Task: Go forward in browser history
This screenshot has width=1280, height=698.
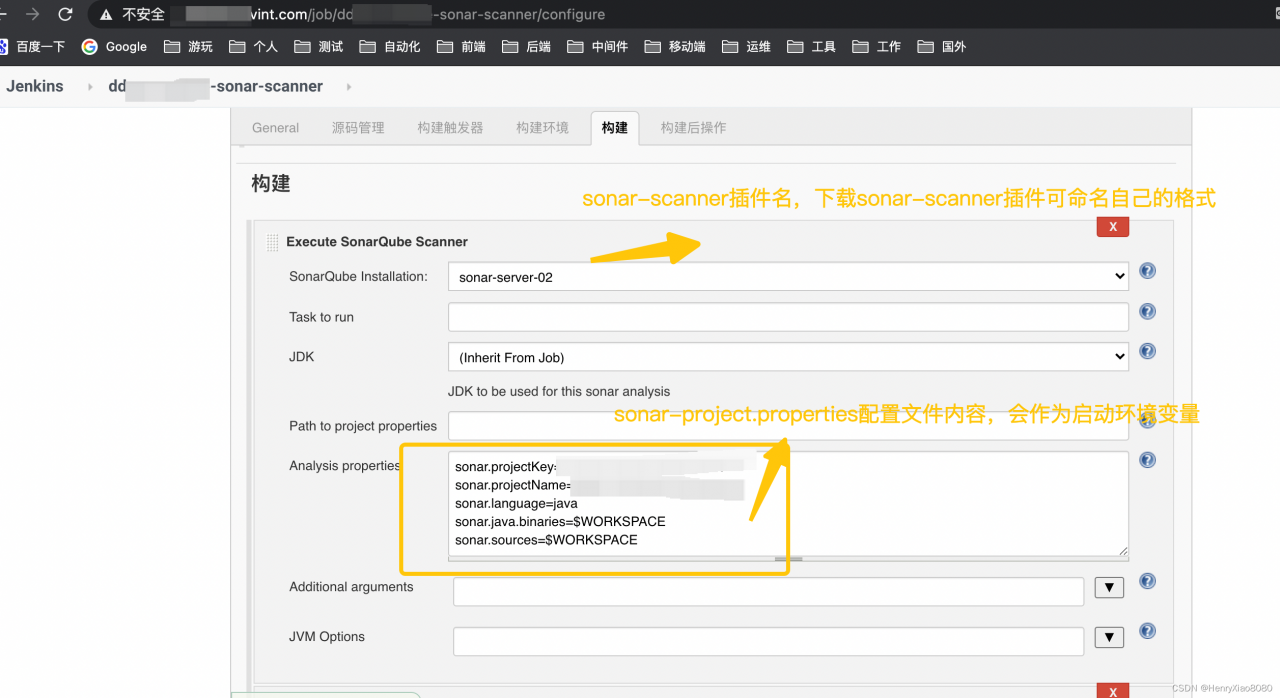Action: click(x=33, y=15)
